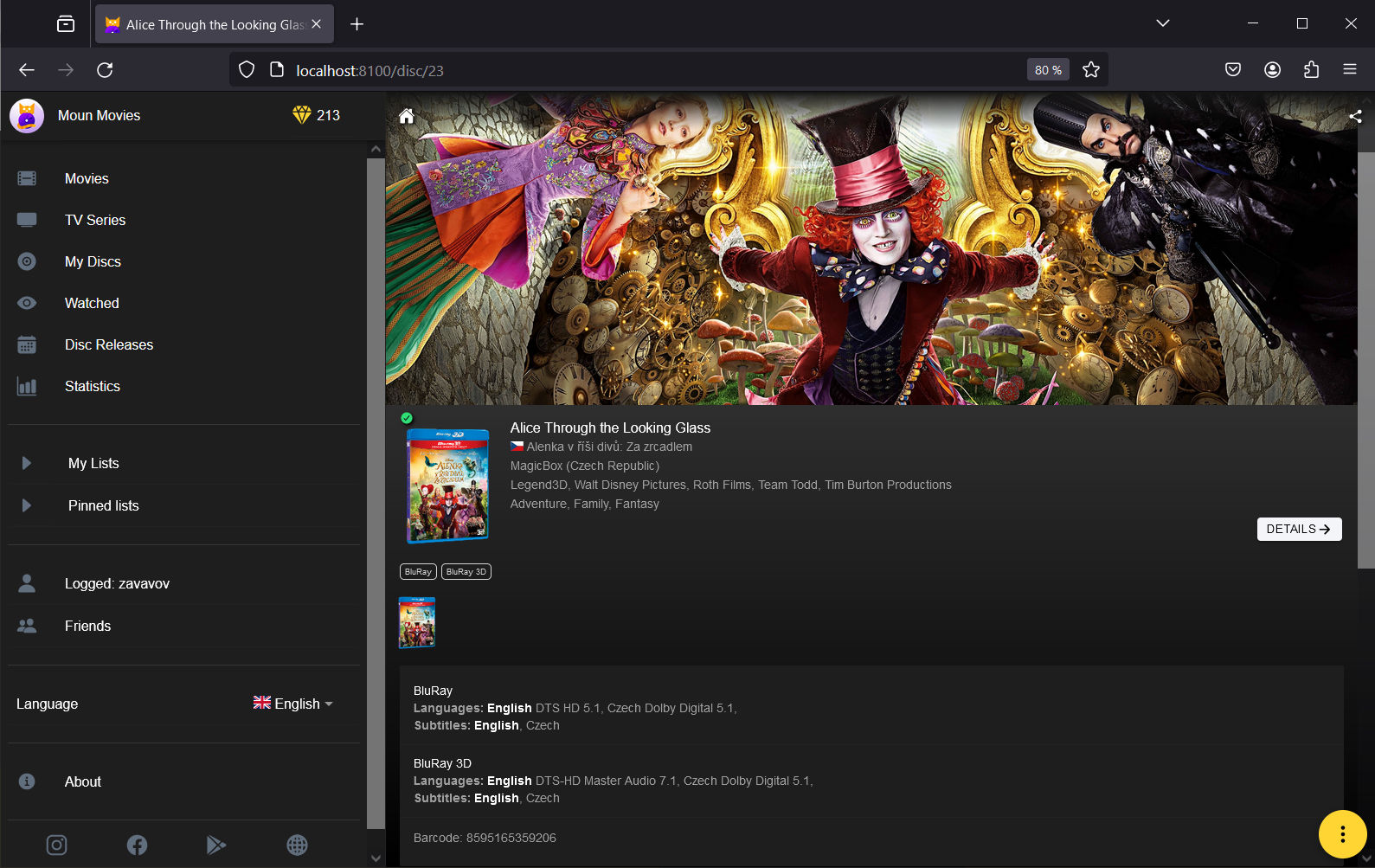
Task: Open the Google Play icon in sidebar footer
Action: tap(216, 845)
